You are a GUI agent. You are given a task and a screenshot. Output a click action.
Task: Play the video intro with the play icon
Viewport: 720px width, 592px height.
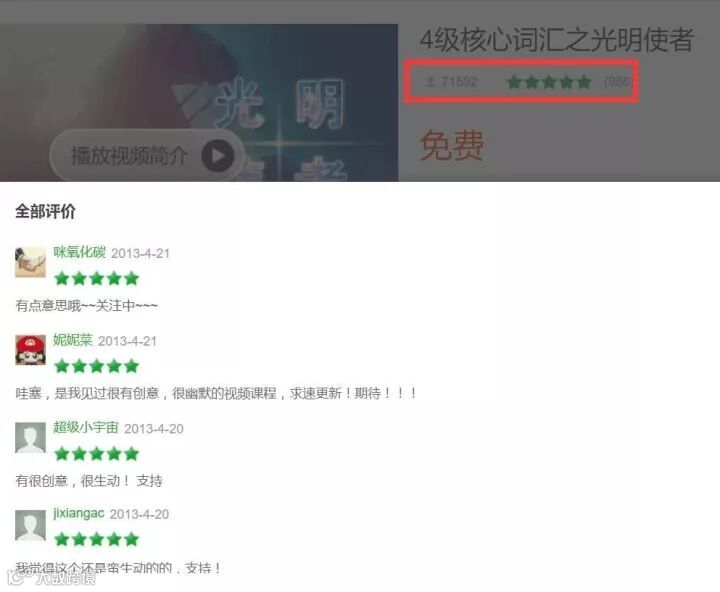click(218, 156)
